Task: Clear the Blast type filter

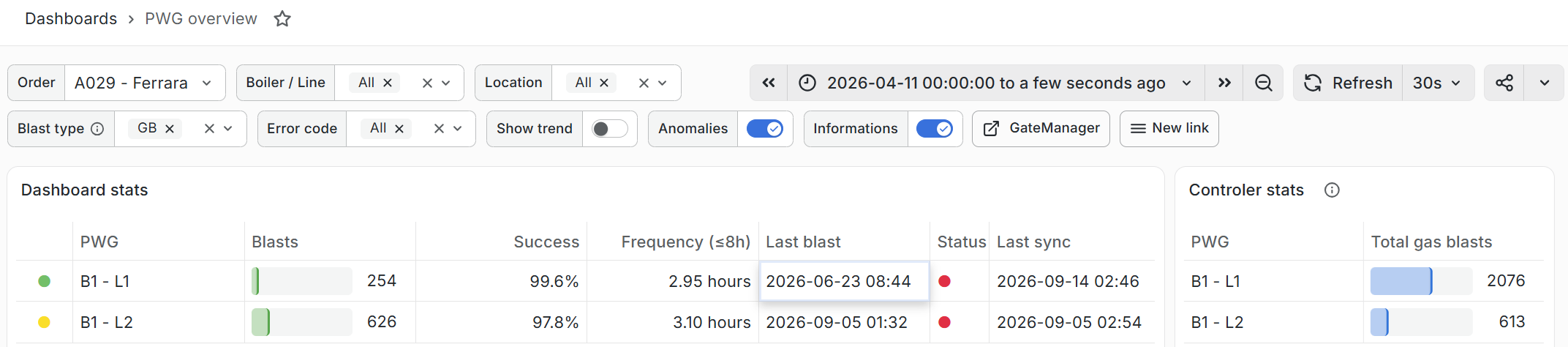Action: (209, 128)
